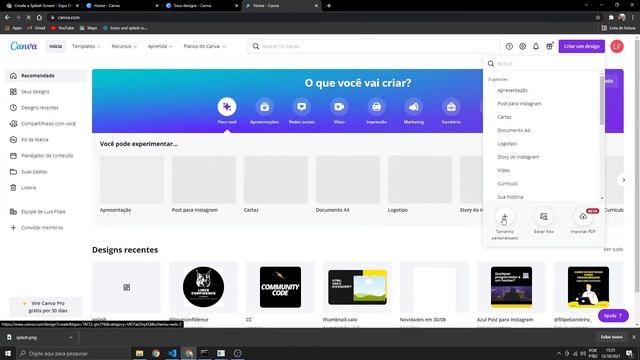
Task: Open VS Code from the taskbar
Action: (x=172, y=353)
